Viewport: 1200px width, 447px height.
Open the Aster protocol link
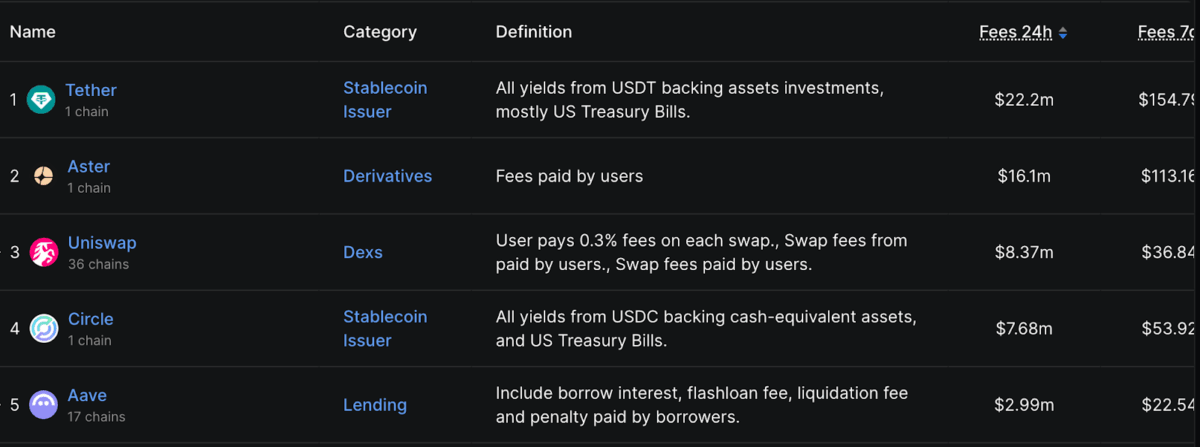[x=89, y=166]
